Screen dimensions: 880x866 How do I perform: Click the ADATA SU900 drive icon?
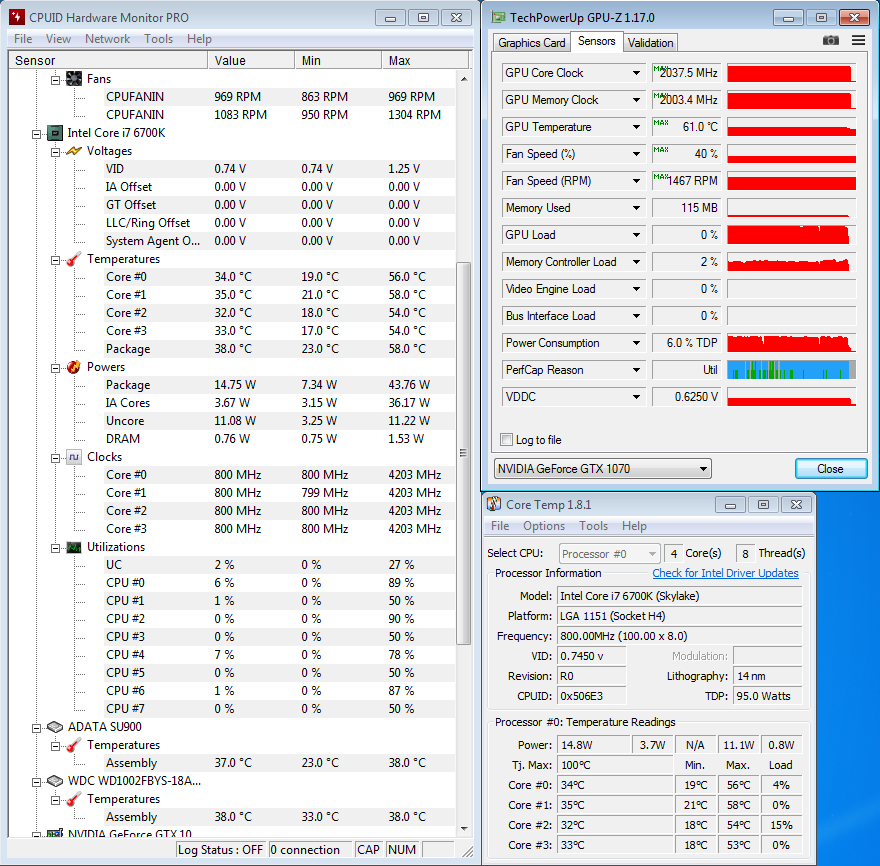(54, 727)
